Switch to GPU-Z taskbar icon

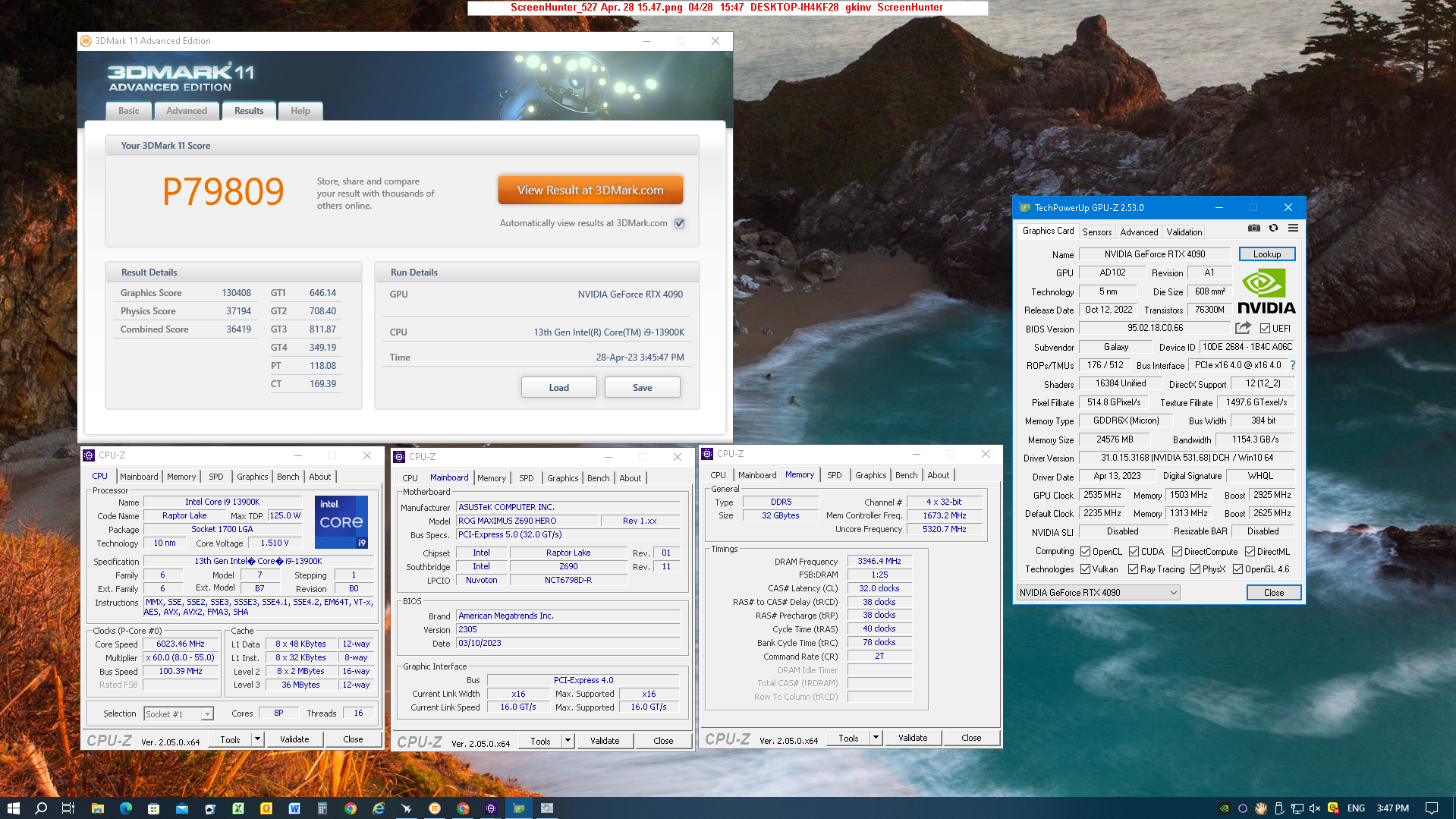pos(518,808)
